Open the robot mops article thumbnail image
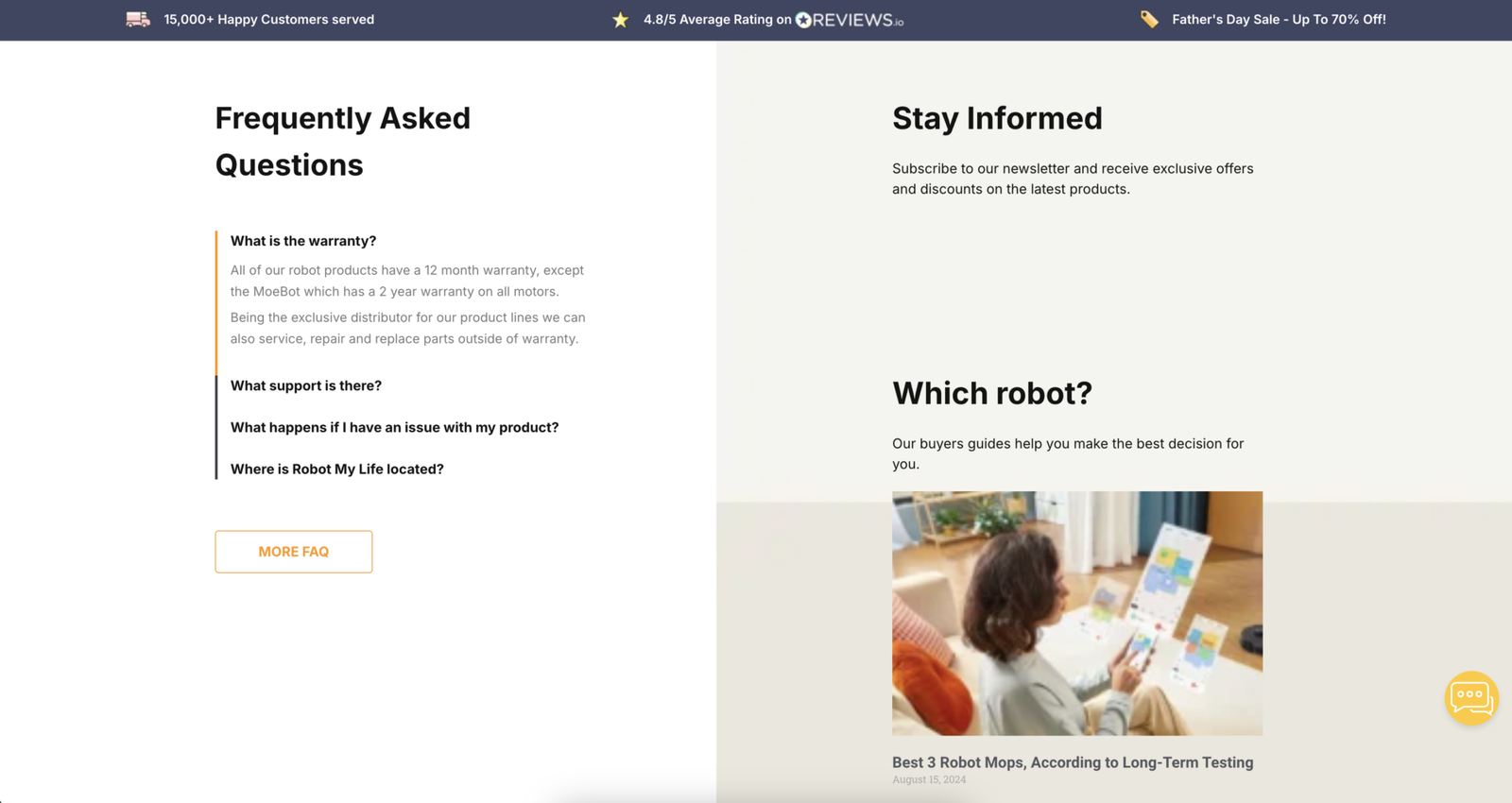1512x803 pixels. tap(1077, 613)
